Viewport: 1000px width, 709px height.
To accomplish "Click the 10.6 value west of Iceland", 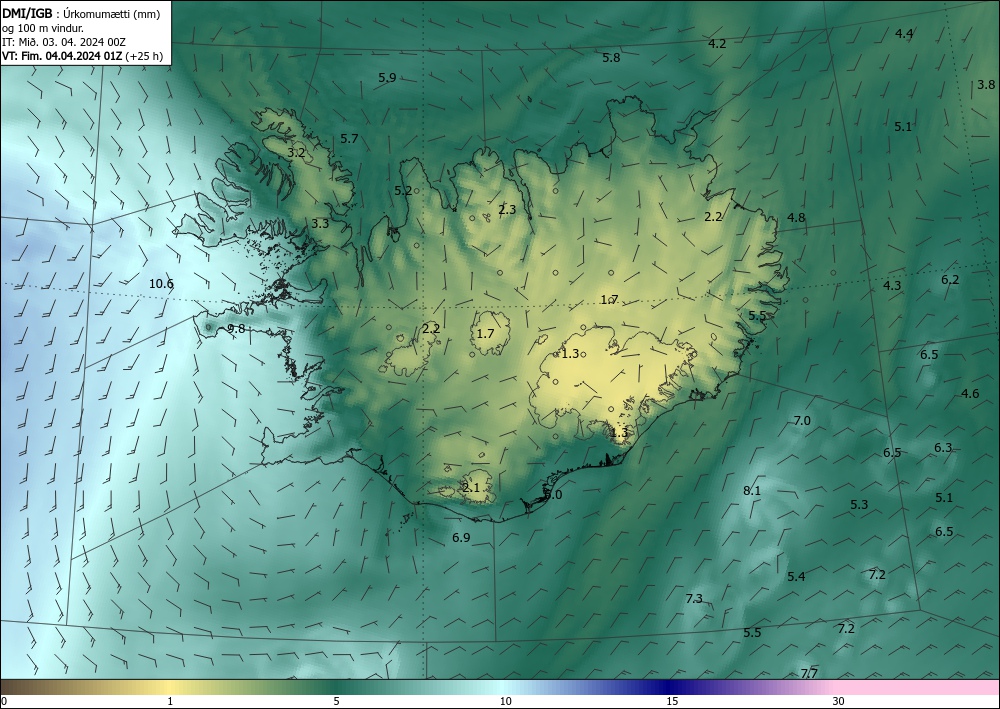I will tap(161, 284).
